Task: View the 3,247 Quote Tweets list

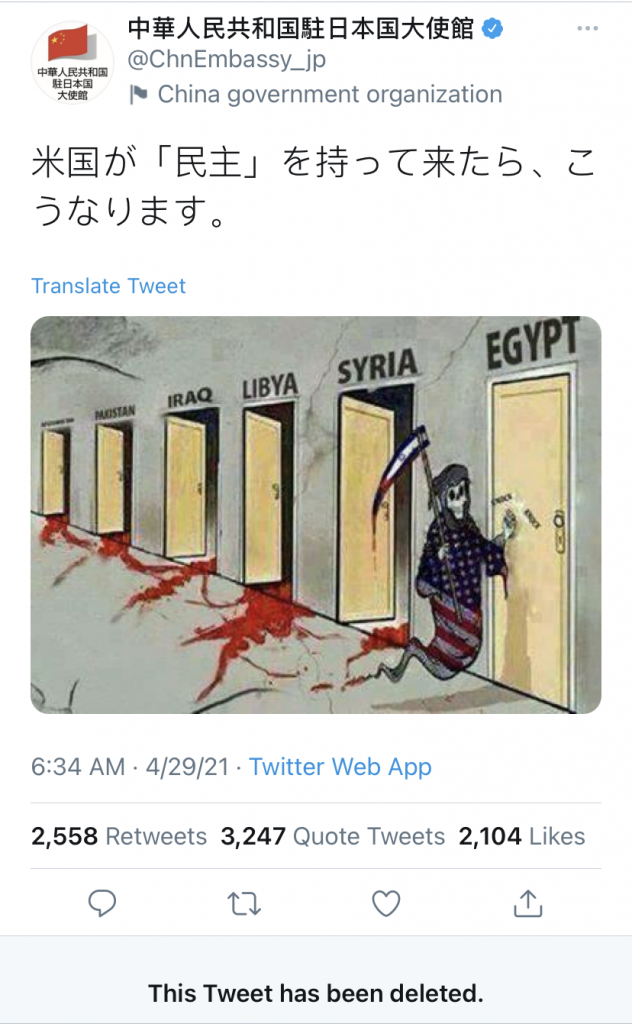Action: pyautogui.click(x=333, y=836)
